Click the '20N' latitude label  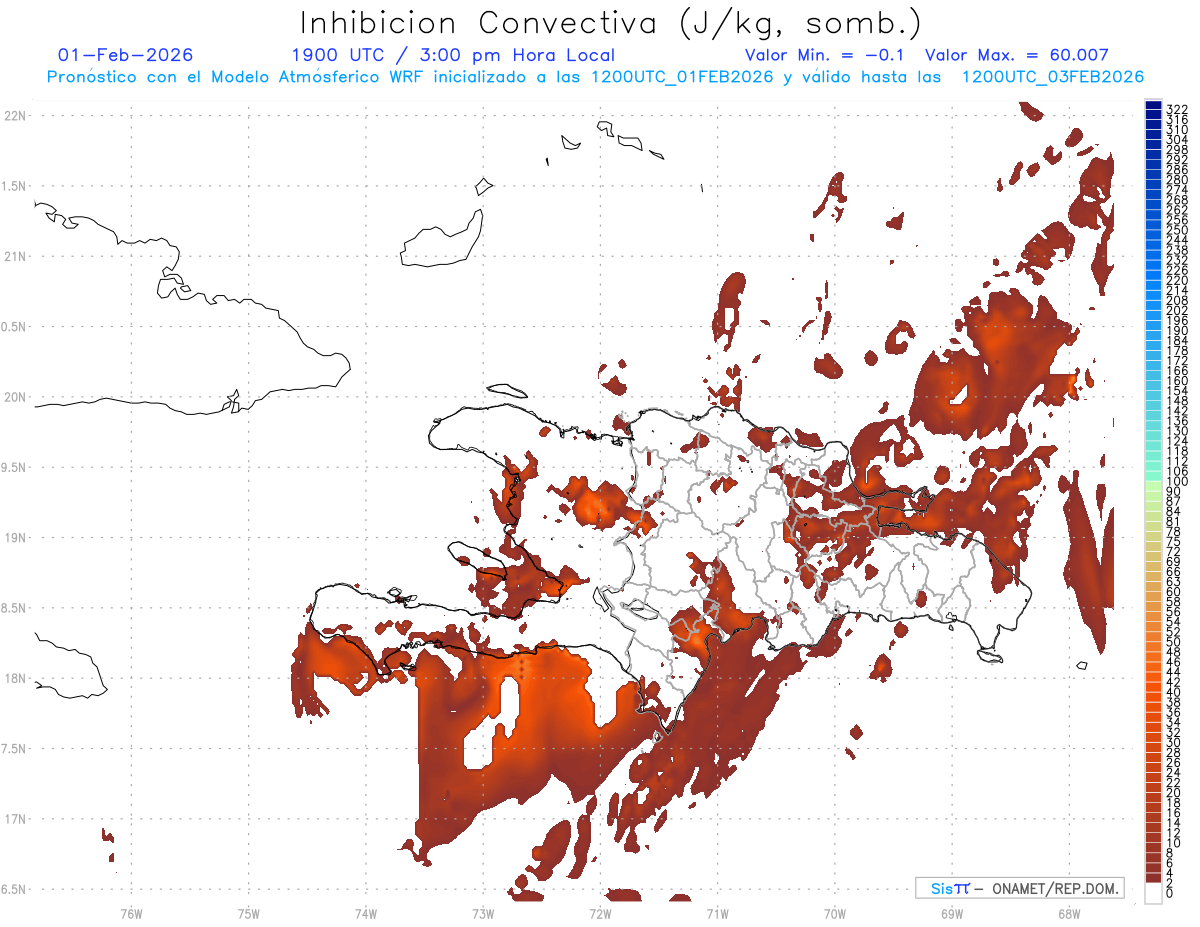pyautogui.click(x=14, y=397)
